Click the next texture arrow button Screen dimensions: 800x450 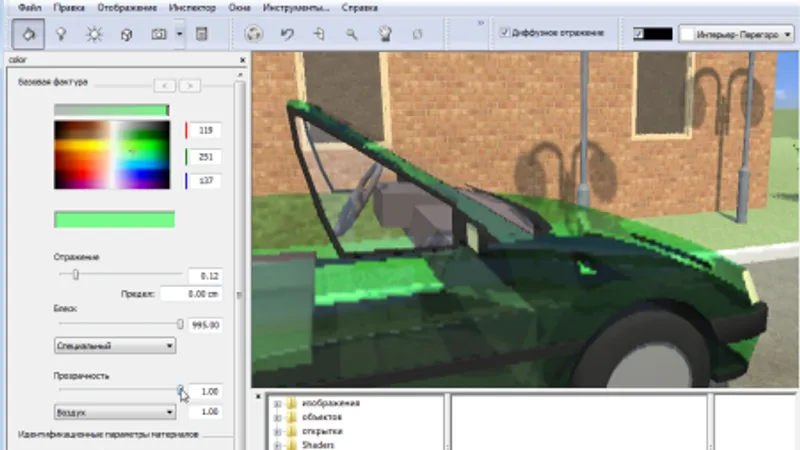click(x=190, y=86)
